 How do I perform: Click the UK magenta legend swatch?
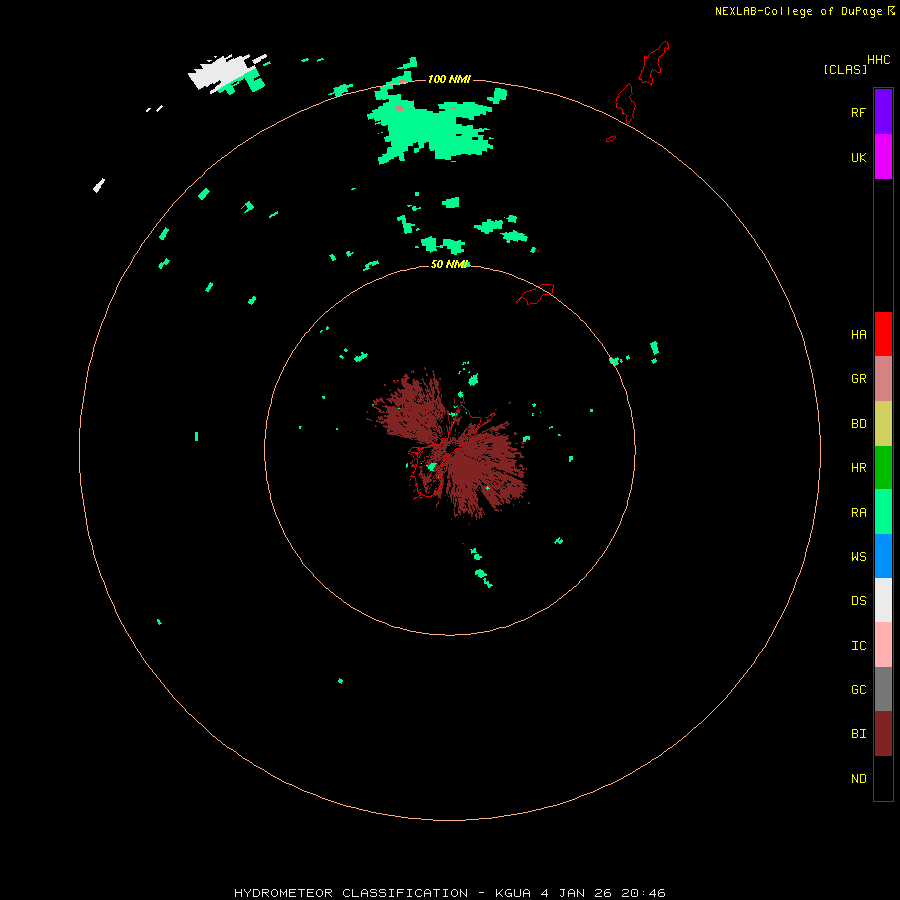[883, 157]
